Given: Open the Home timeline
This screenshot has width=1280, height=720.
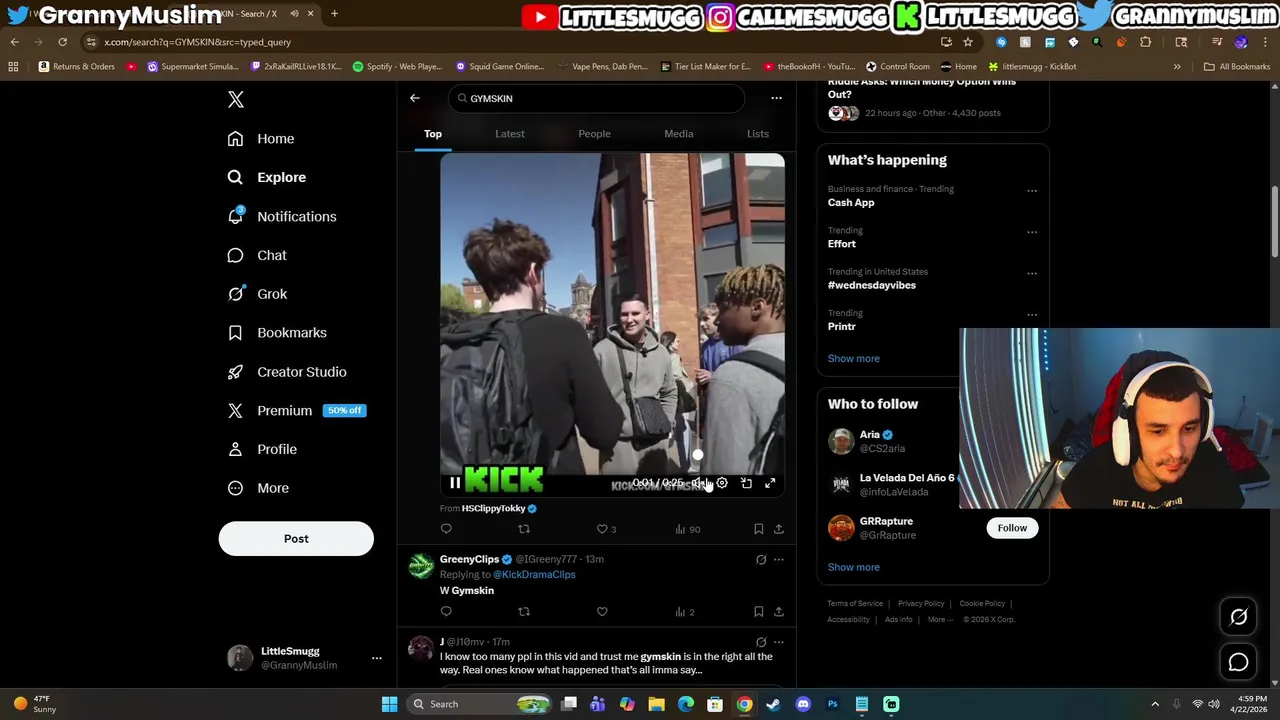Looking at the screenshot, I should (x=261, y=139).
